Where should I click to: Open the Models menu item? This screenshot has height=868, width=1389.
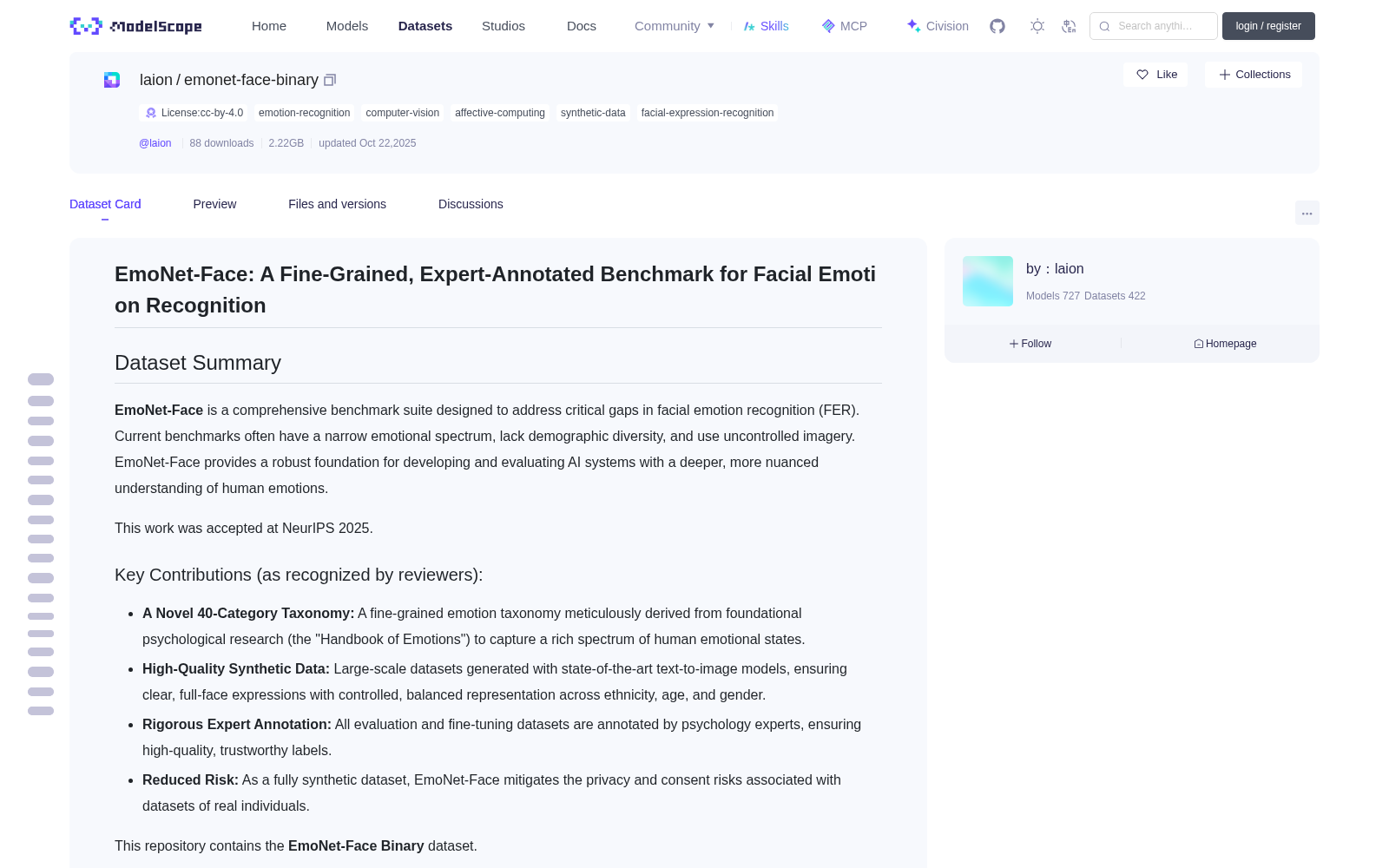[x=347, y=26]
